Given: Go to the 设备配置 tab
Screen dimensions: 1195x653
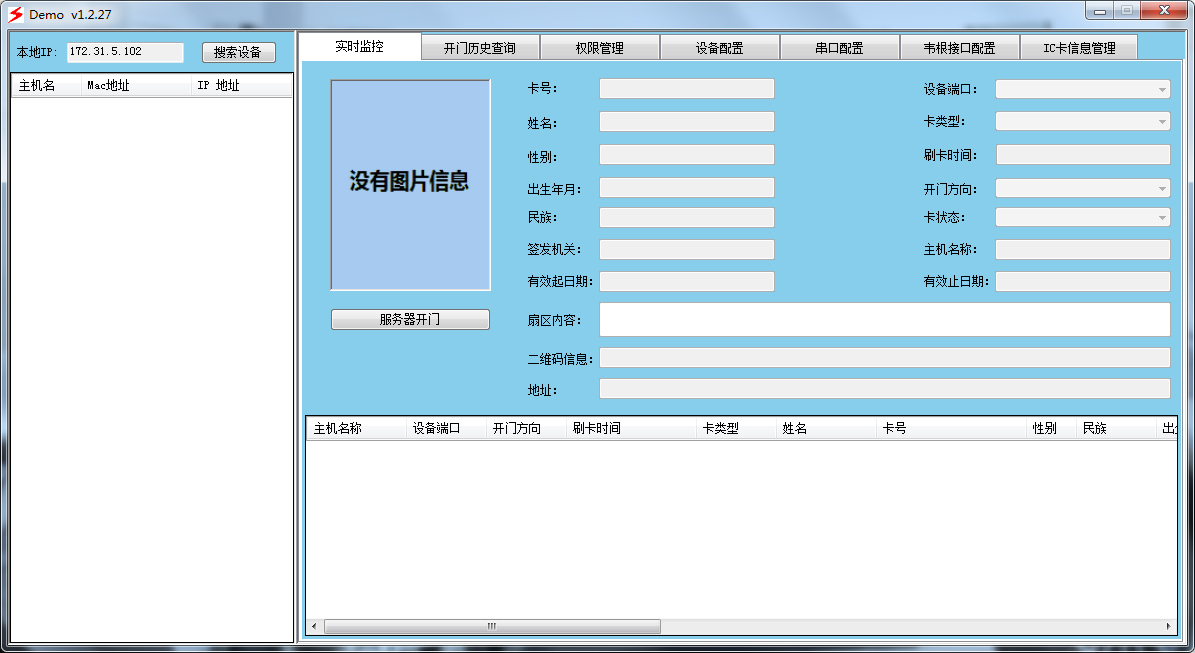Looking at the screenshot, I should point(720,48).
